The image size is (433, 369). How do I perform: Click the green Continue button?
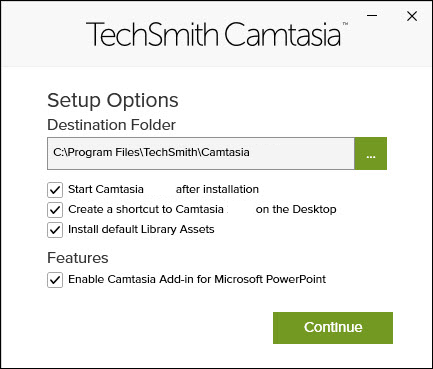[333, 328]
